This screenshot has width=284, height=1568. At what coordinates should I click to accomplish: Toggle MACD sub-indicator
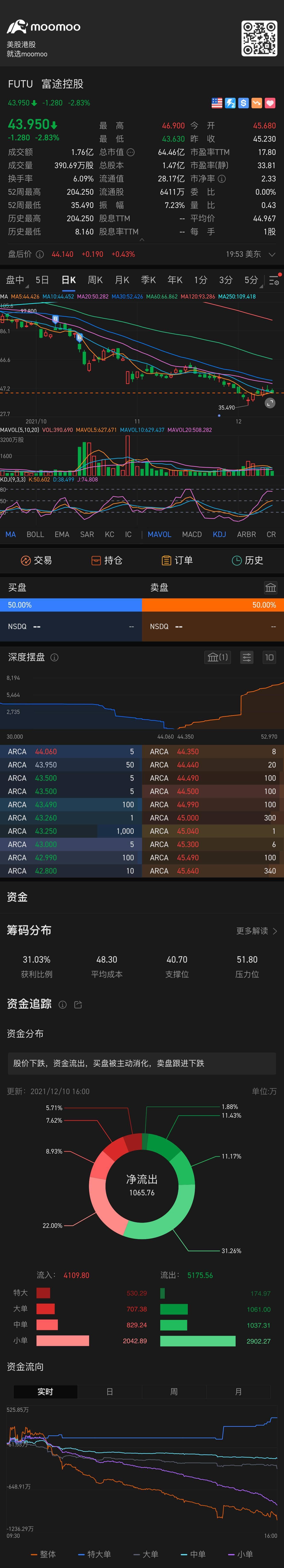tap(192, 534)
